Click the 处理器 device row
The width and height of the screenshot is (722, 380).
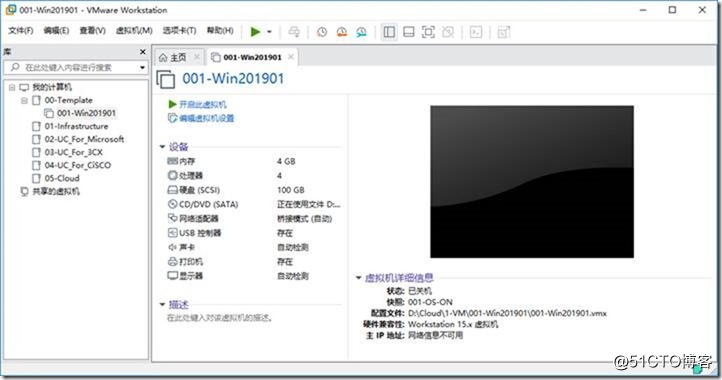(254, 175)
